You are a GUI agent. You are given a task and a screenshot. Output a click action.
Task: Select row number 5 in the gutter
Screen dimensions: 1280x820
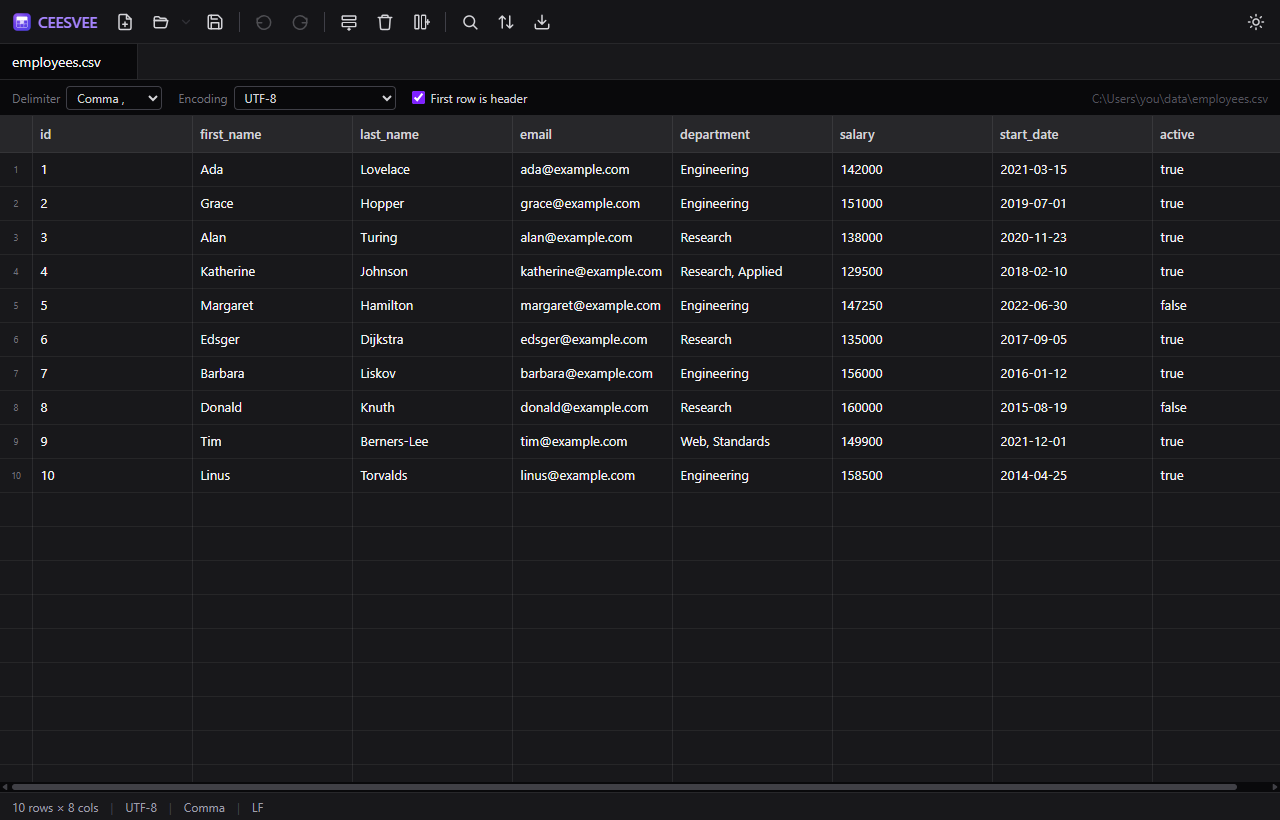pos(16,306)
